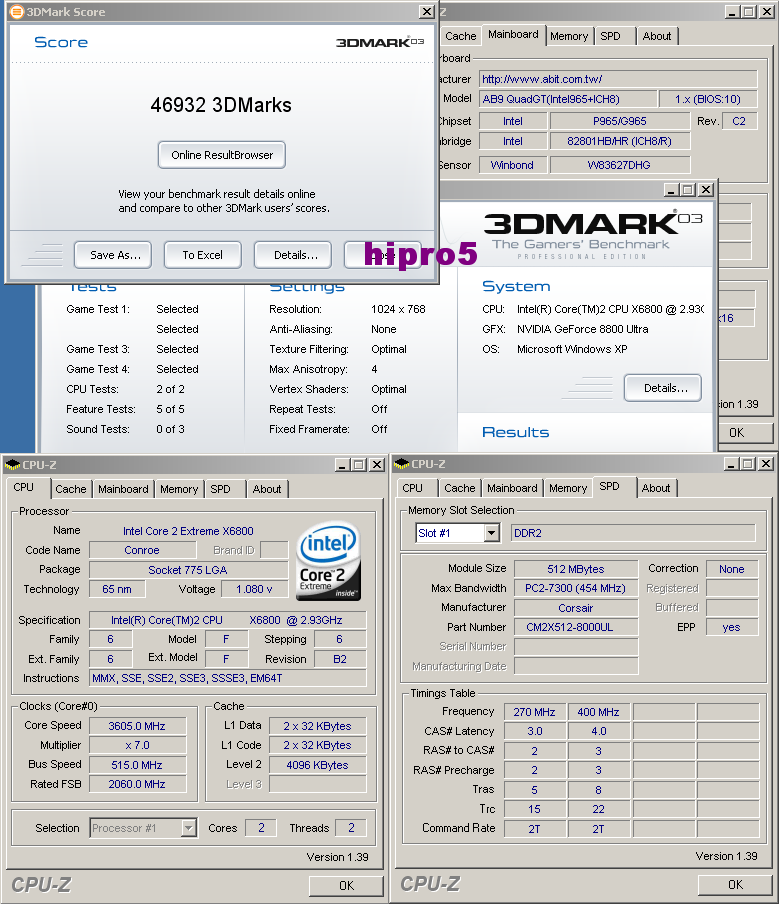Image resolution: width=779 pixels, height=904 pixels.
Task: Open System Details... in 3DMark03 window
Action: 663,388
